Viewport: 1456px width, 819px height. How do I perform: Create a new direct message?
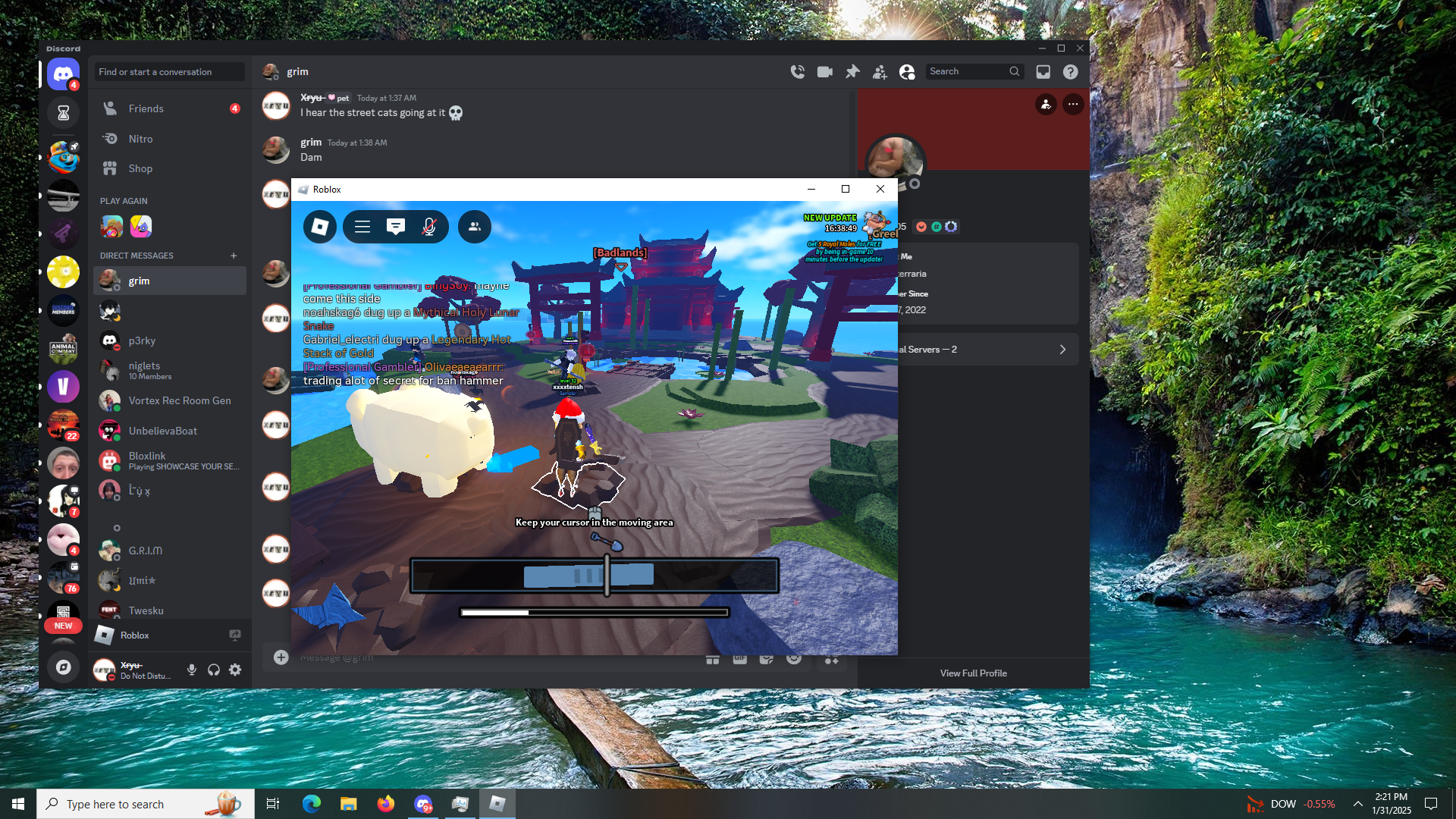click(234, 256)
